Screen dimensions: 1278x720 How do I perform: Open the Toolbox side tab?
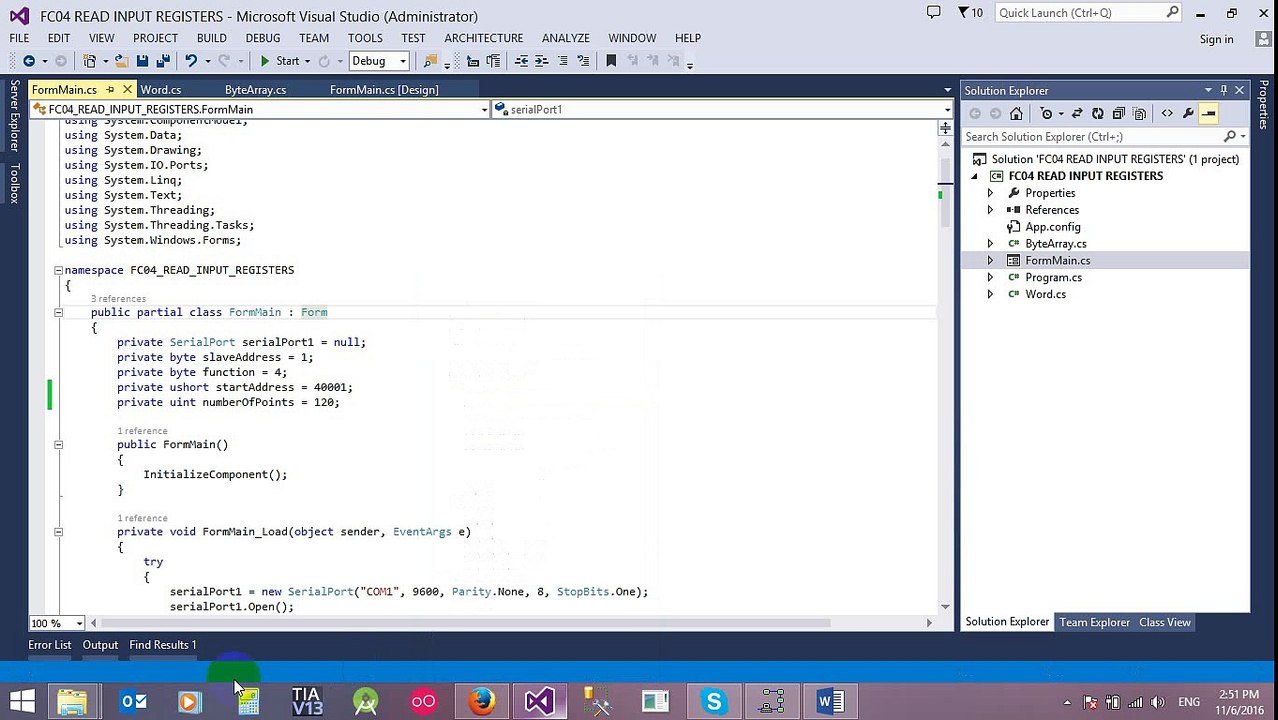click(x=14, y=184)
